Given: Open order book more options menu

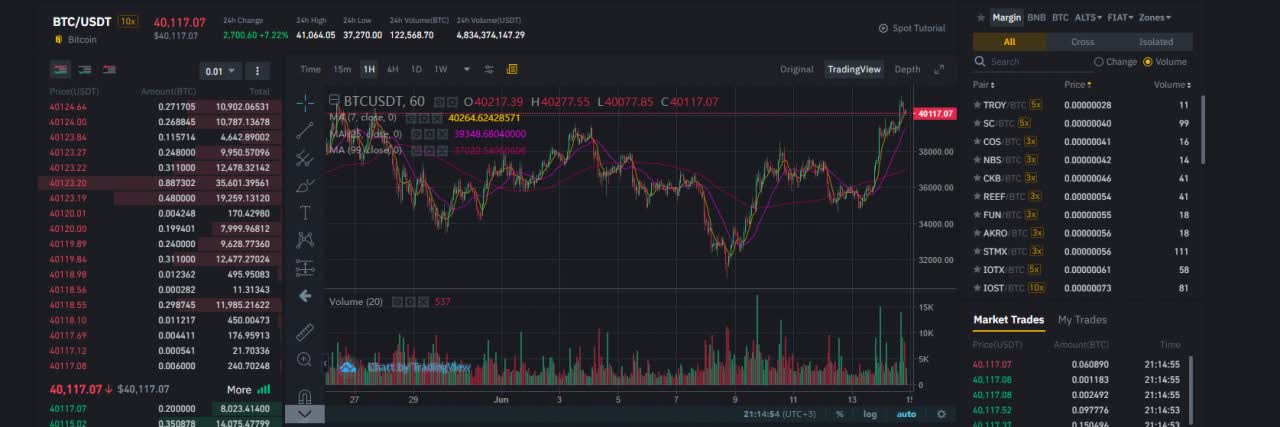Looking at the screenshot, I should tap(258, 71).
